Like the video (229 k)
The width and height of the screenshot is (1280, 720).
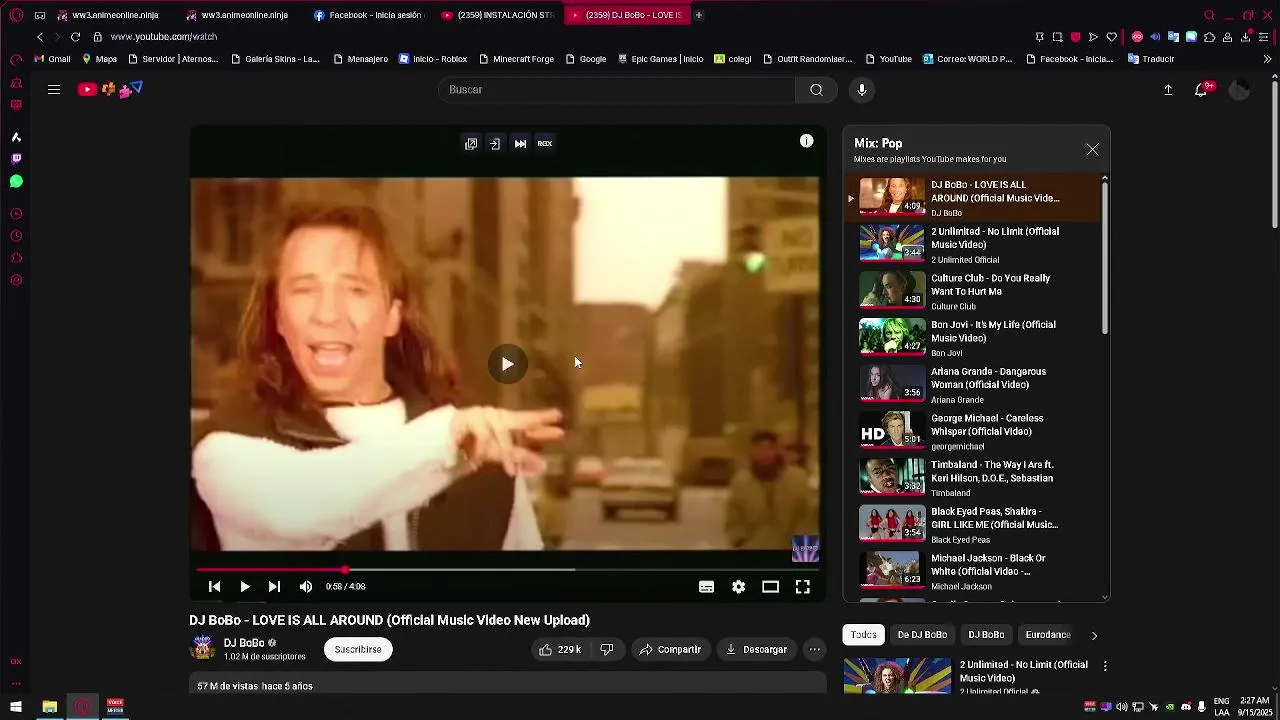coord(559,650)
